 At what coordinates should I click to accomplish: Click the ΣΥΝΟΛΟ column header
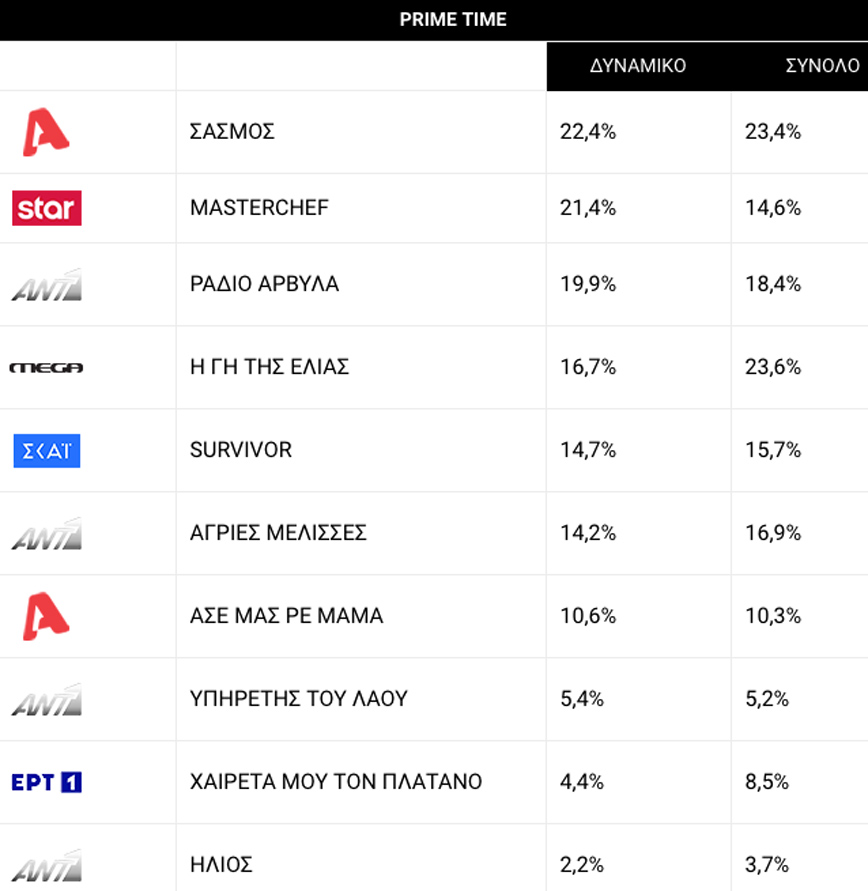821,66
